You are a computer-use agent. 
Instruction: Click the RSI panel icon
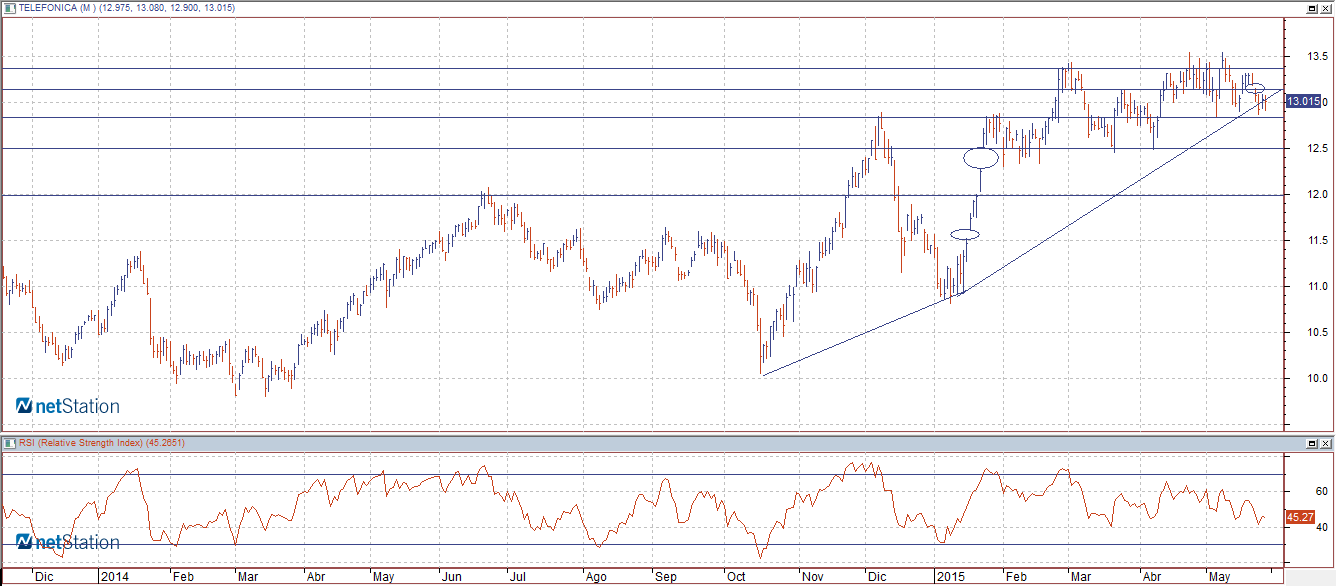10,442
